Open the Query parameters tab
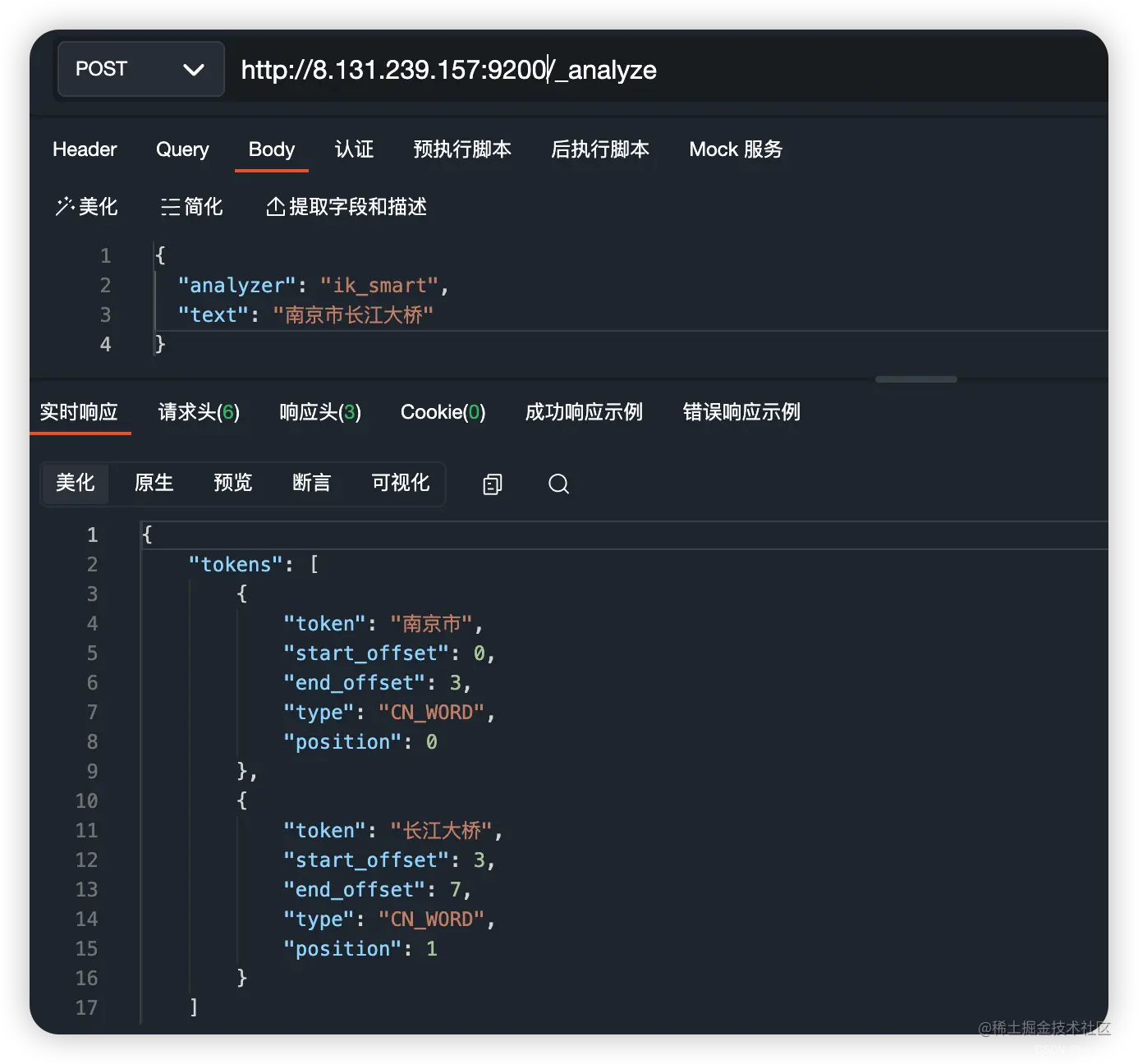This screenshot has width=1138, height=1064. tap(181, 149)
